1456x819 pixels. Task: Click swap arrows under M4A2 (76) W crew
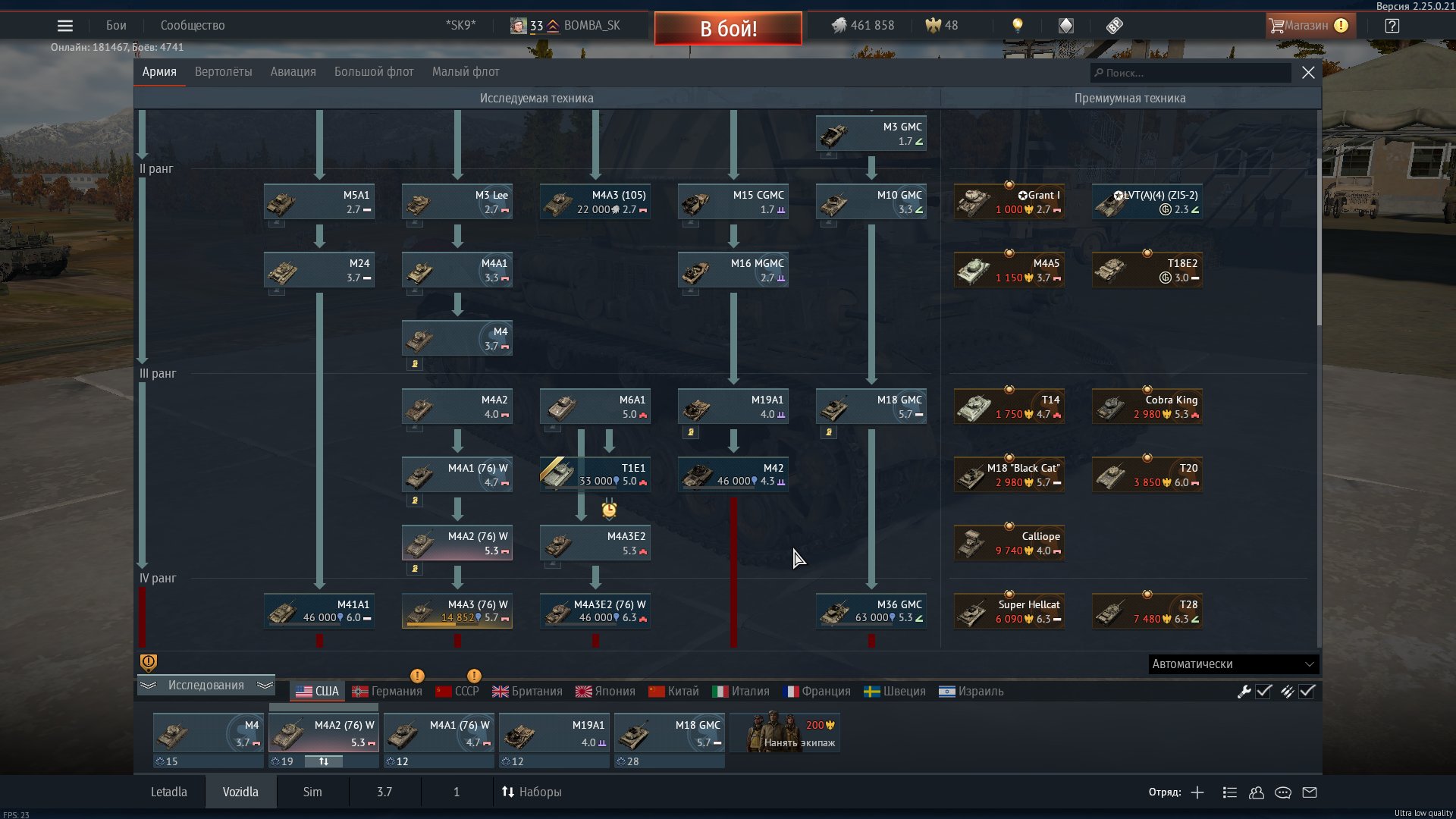(x=324, y=761)
